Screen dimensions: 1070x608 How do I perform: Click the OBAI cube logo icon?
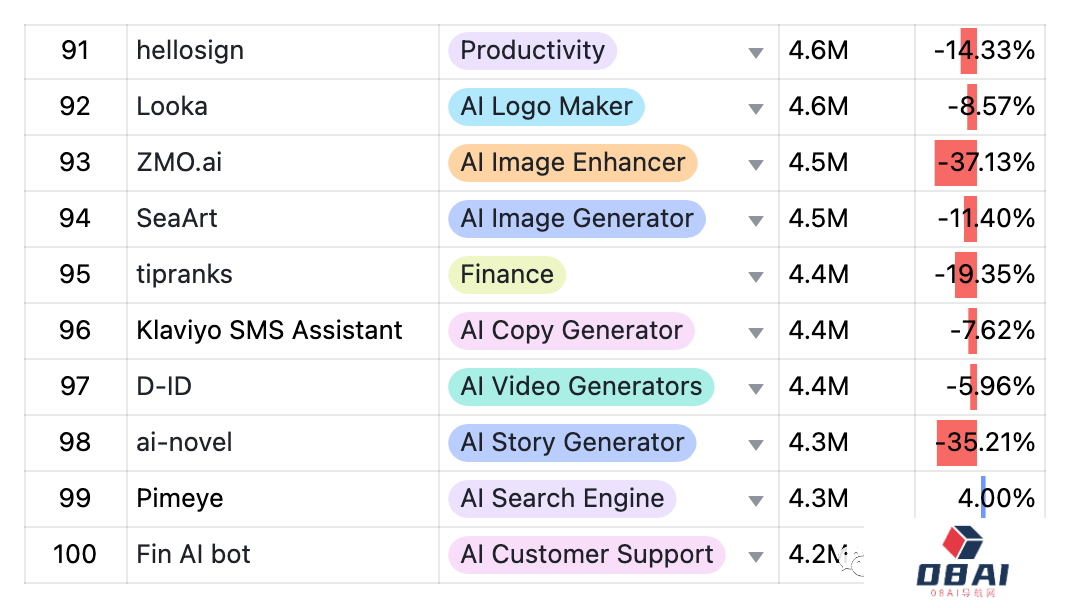point(963,543)
